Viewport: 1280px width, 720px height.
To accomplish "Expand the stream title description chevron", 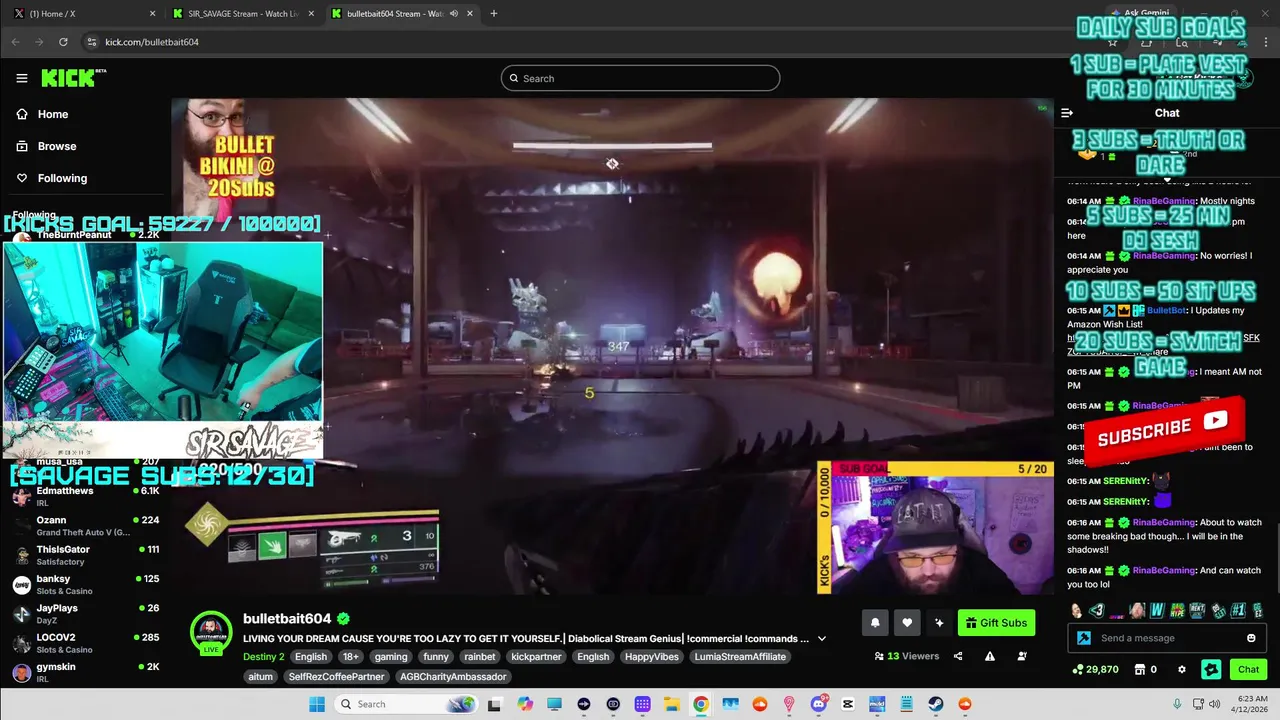I will pos(822,639).
